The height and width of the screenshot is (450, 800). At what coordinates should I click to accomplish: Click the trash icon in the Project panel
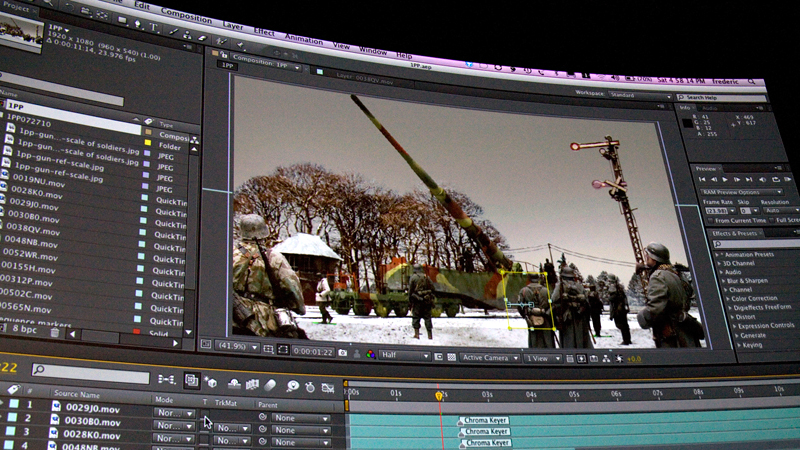(x=55, y=333)
